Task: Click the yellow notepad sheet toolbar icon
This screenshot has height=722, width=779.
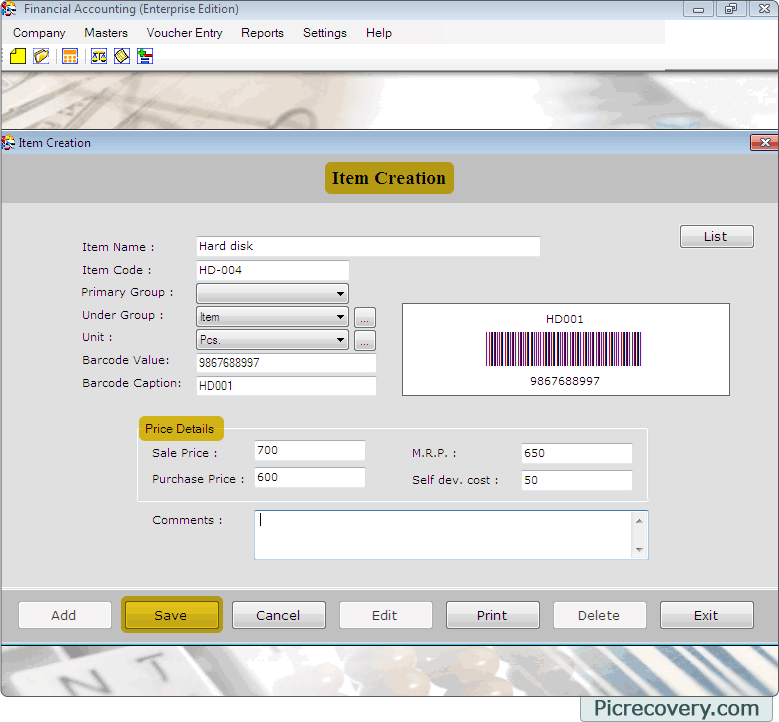Action: [122, 56]
